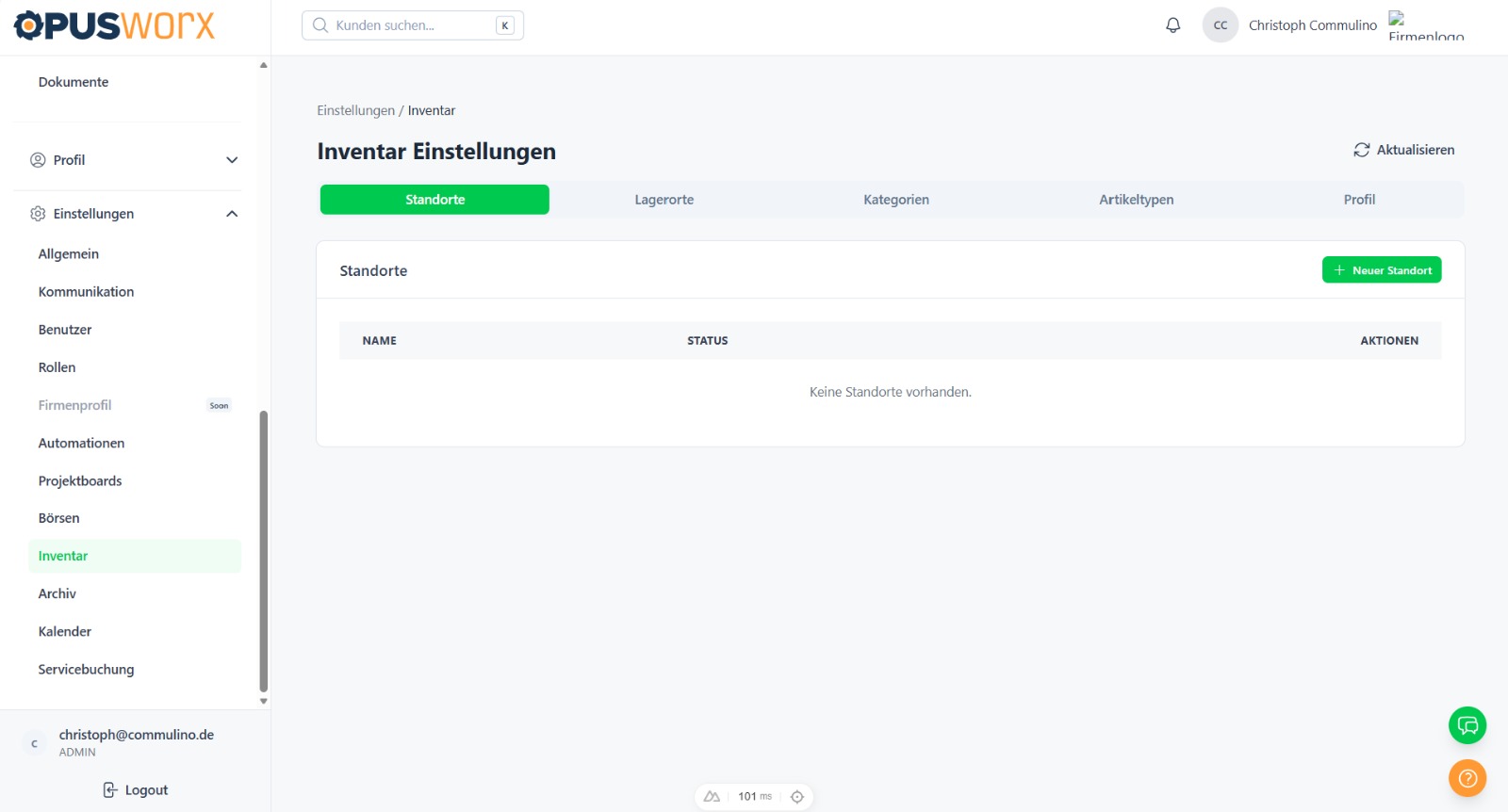
Task: Open Börsen settings
Action: [135, 518]
